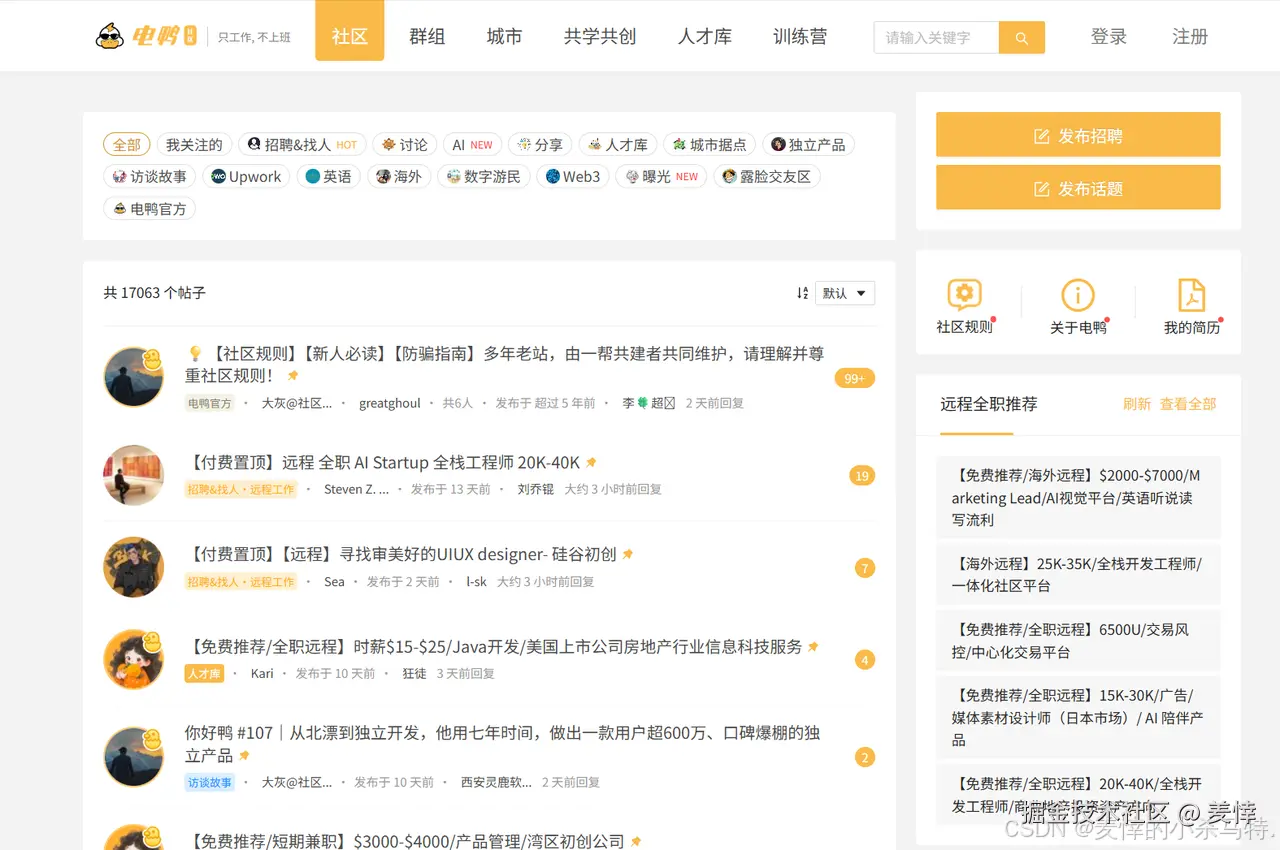1280x850 pixels.
Task: Enable the 英语 category filter
Action: tap(328, 176)
